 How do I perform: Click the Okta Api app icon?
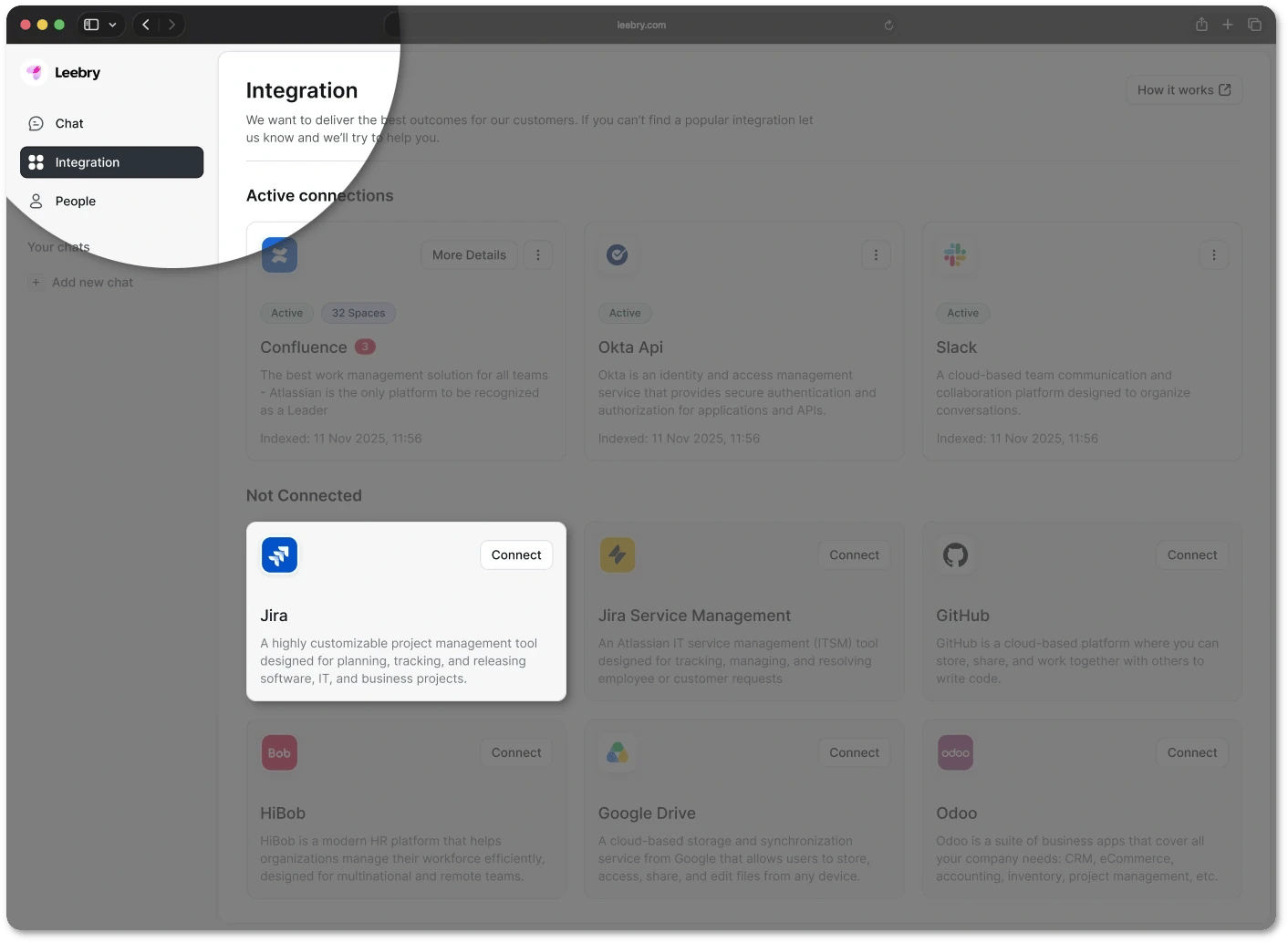pos(618,255)
